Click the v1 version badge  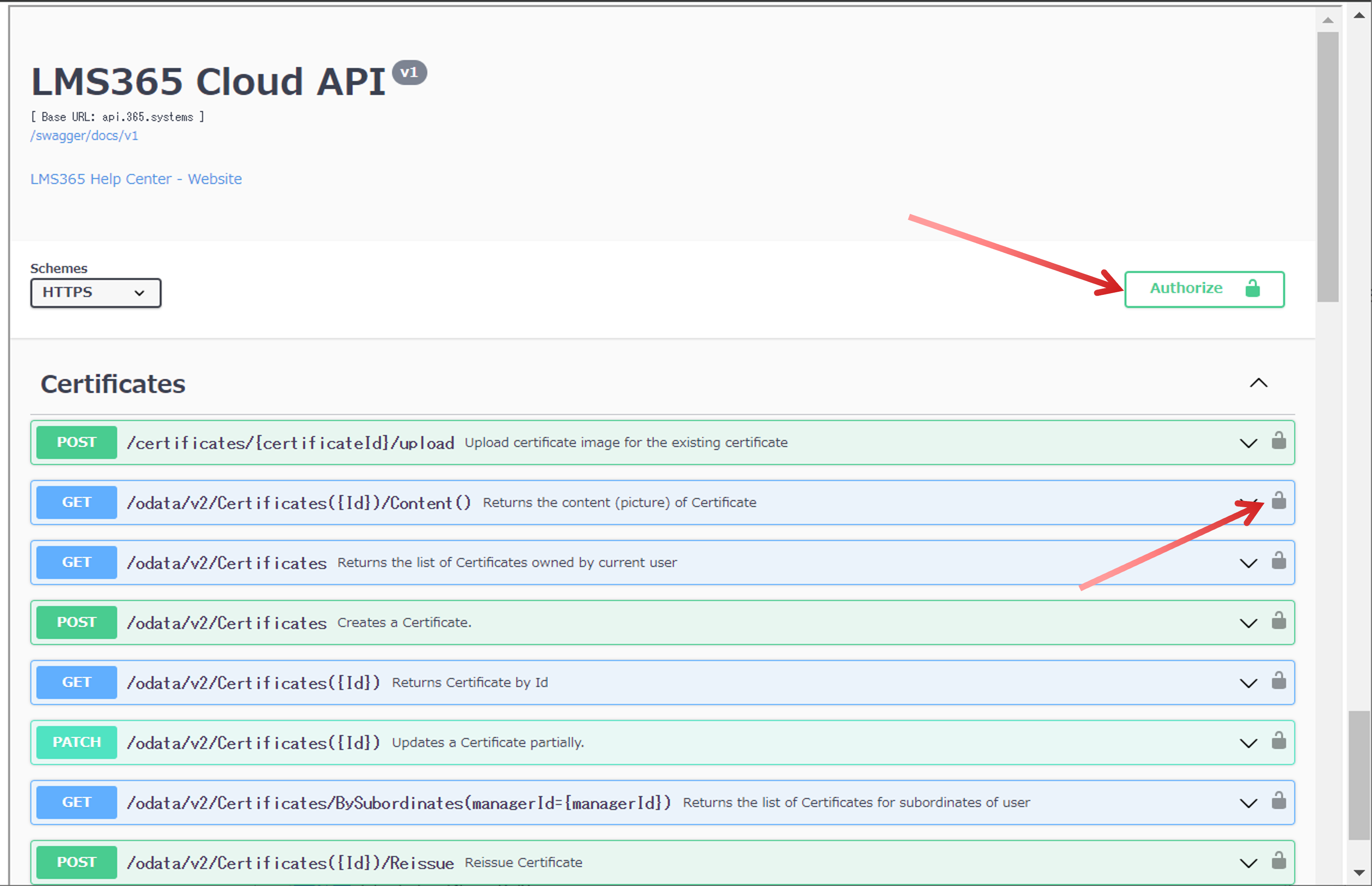[410, 72]
